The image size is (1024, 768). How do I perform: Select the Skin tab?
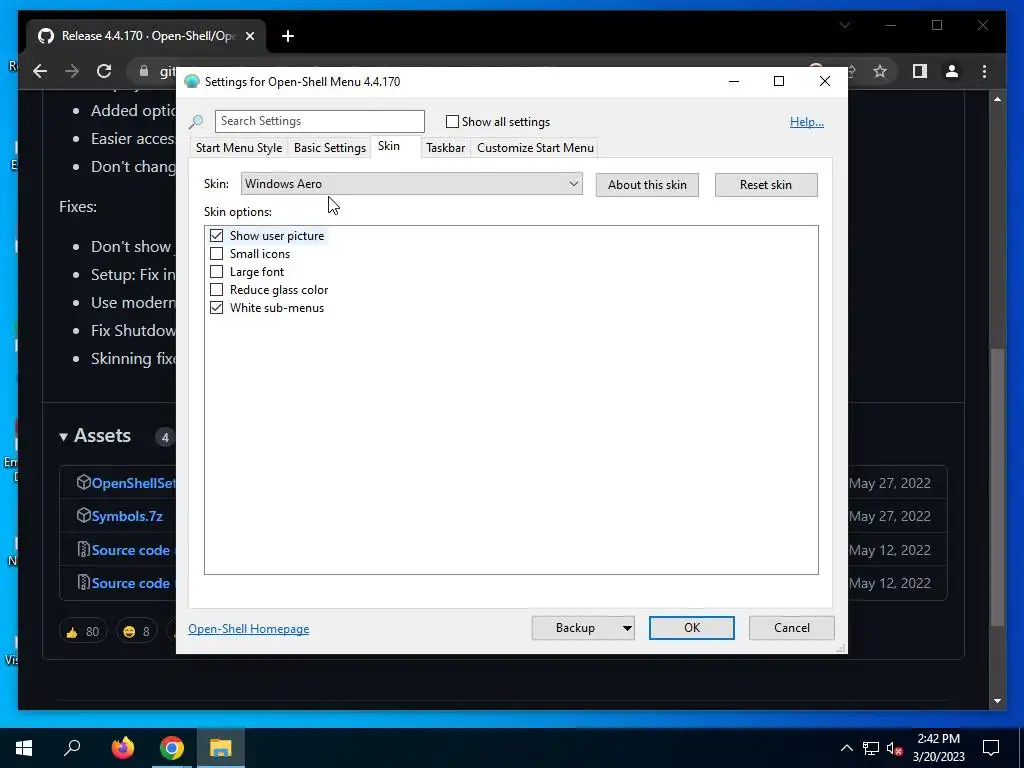tap(389, 146)
